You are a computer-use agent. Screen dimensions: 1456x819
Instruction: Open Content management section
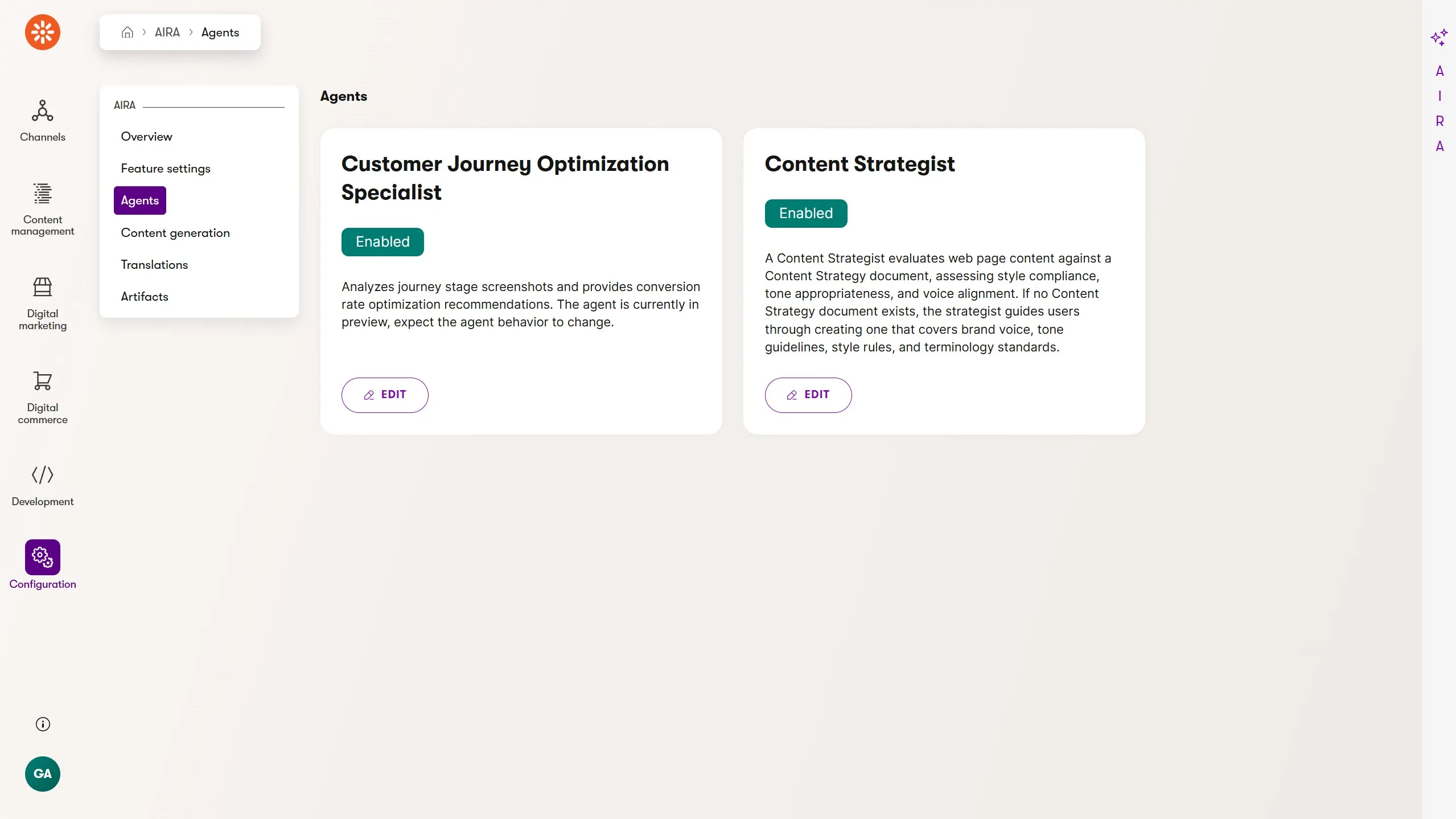coord(43,208)
